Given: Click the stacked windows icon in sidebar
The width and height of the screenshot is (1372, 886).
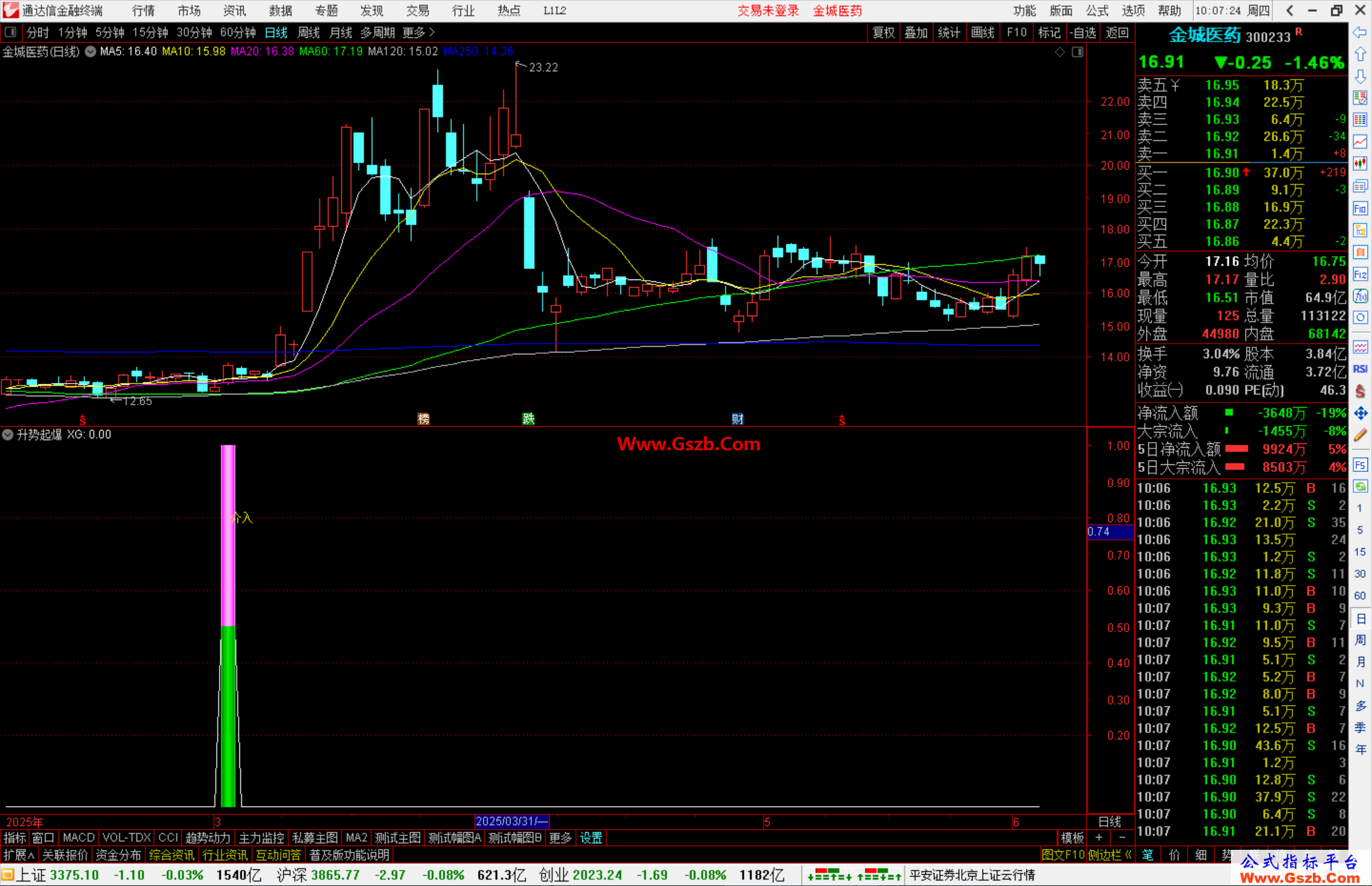Looking at the screenshot, I should pyautogui.click(x=1360, y=186).
